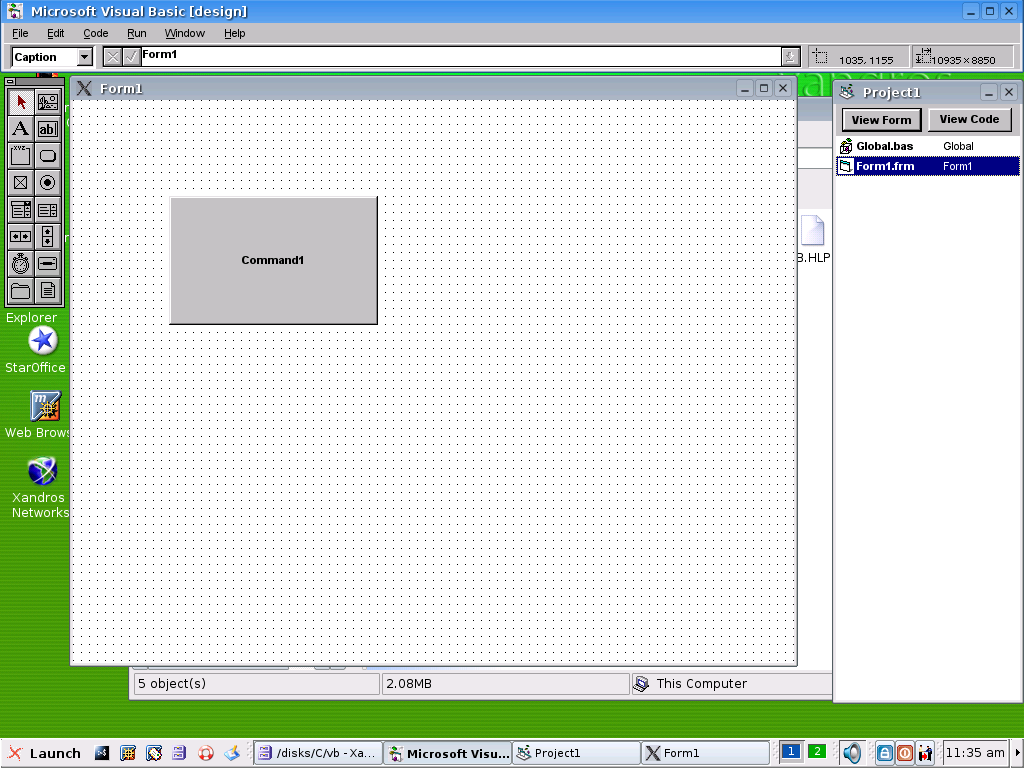Select the Check Box tool

click(x=20, y=183)
